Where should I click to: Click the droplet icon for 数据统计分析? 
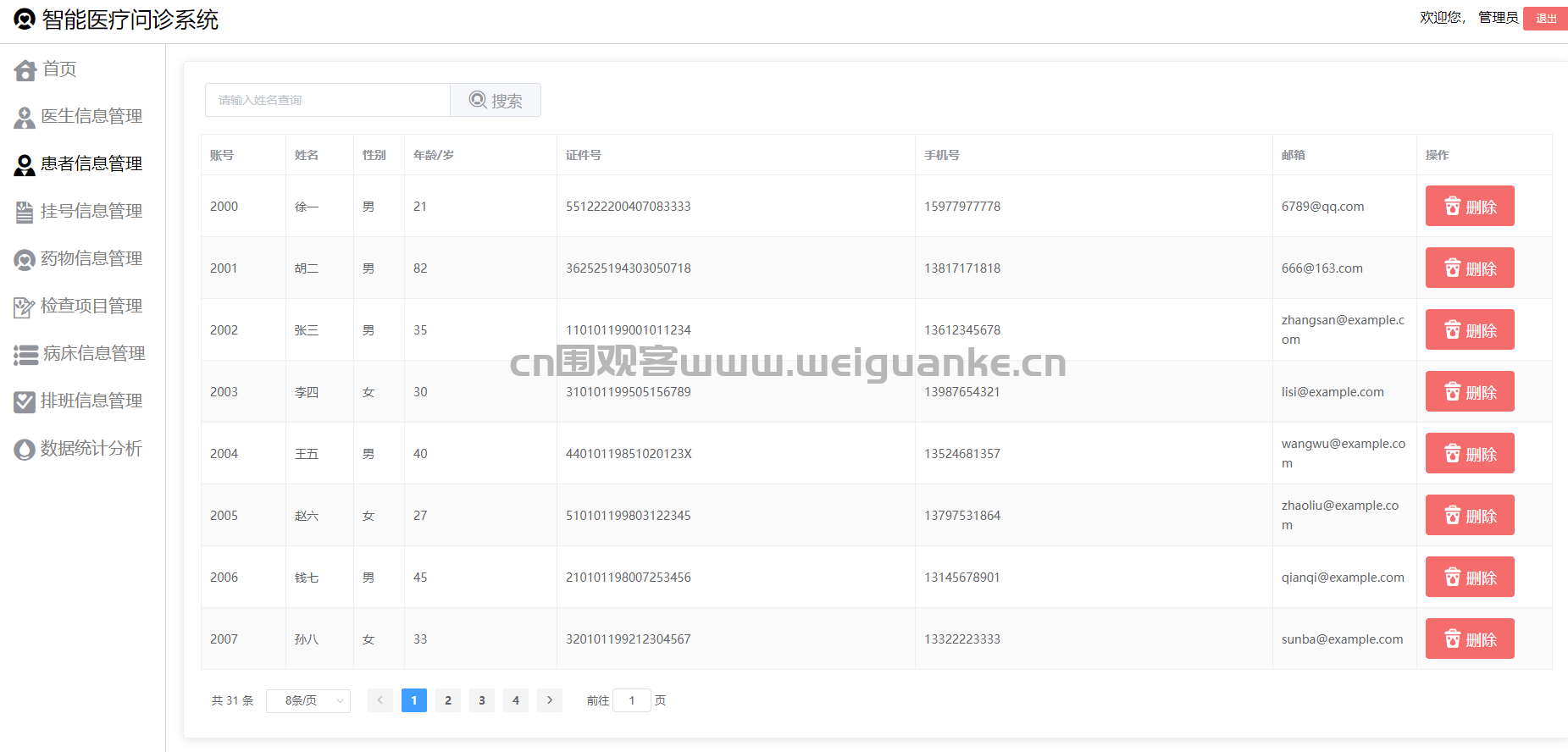coord(25,450)
